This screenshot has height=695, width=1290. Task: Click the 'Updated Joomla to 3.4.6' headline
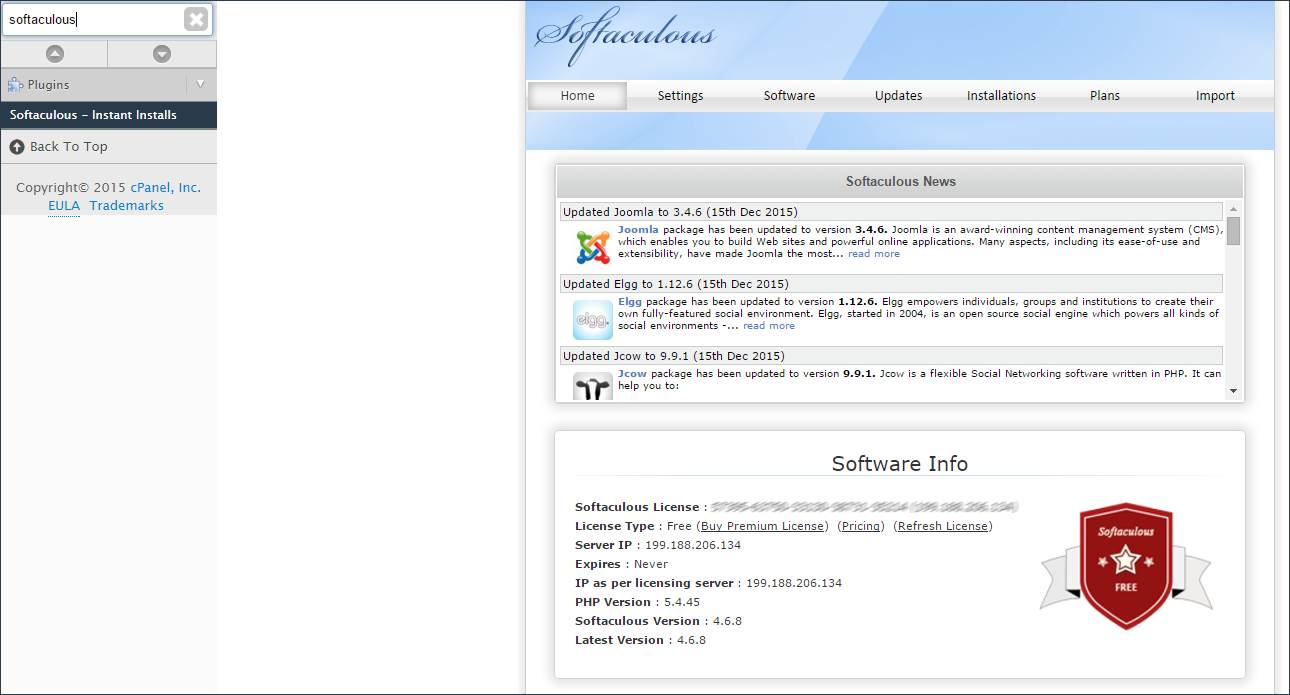click(680, 212)
